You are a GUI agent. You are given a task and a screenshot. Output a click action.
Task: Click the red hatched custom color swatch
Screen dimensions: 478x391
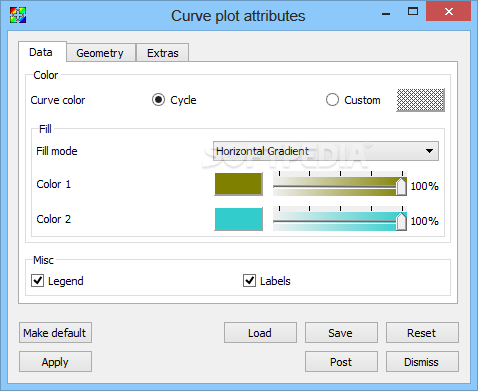420,100
